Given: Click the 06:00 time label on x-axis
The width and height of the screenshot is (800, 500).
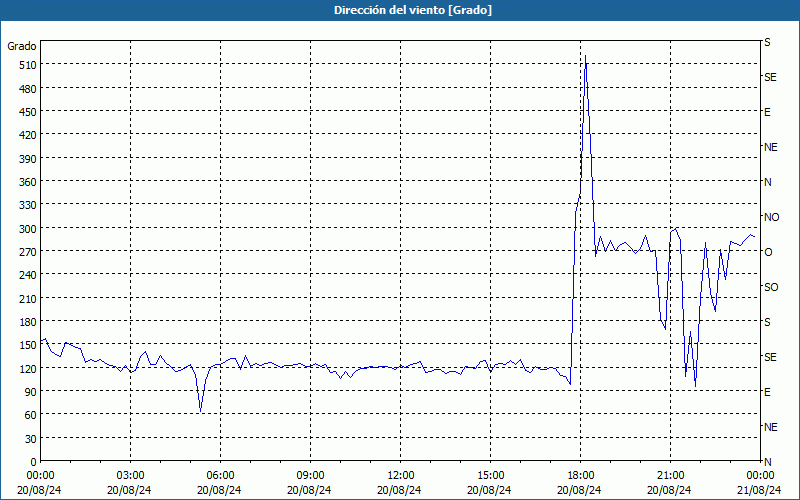Looking at the screenshot, I should [x=220, y=476].
